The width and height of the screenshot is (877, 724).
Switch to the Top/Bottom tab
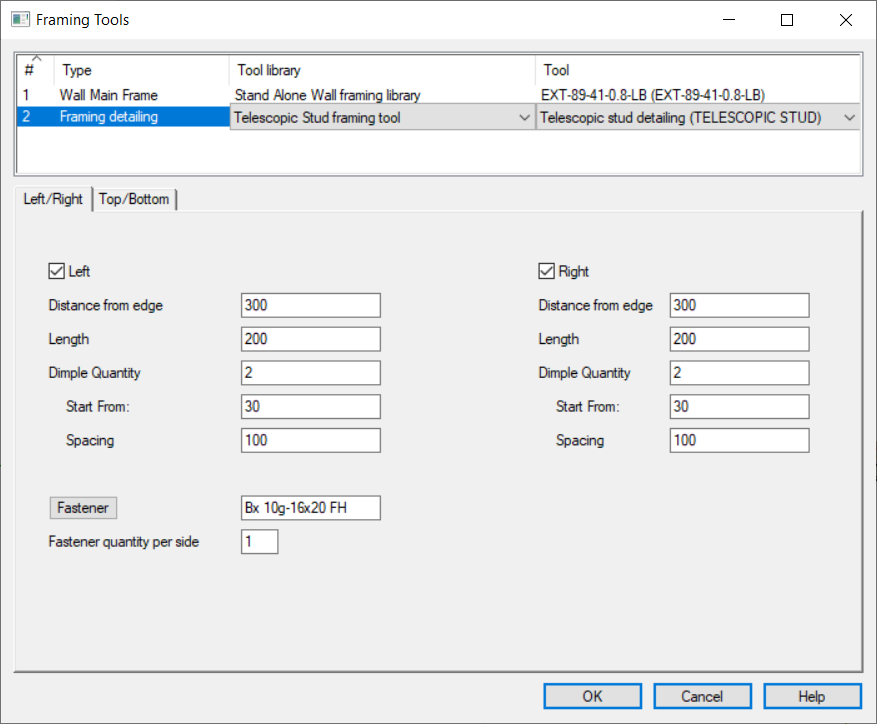136,199
